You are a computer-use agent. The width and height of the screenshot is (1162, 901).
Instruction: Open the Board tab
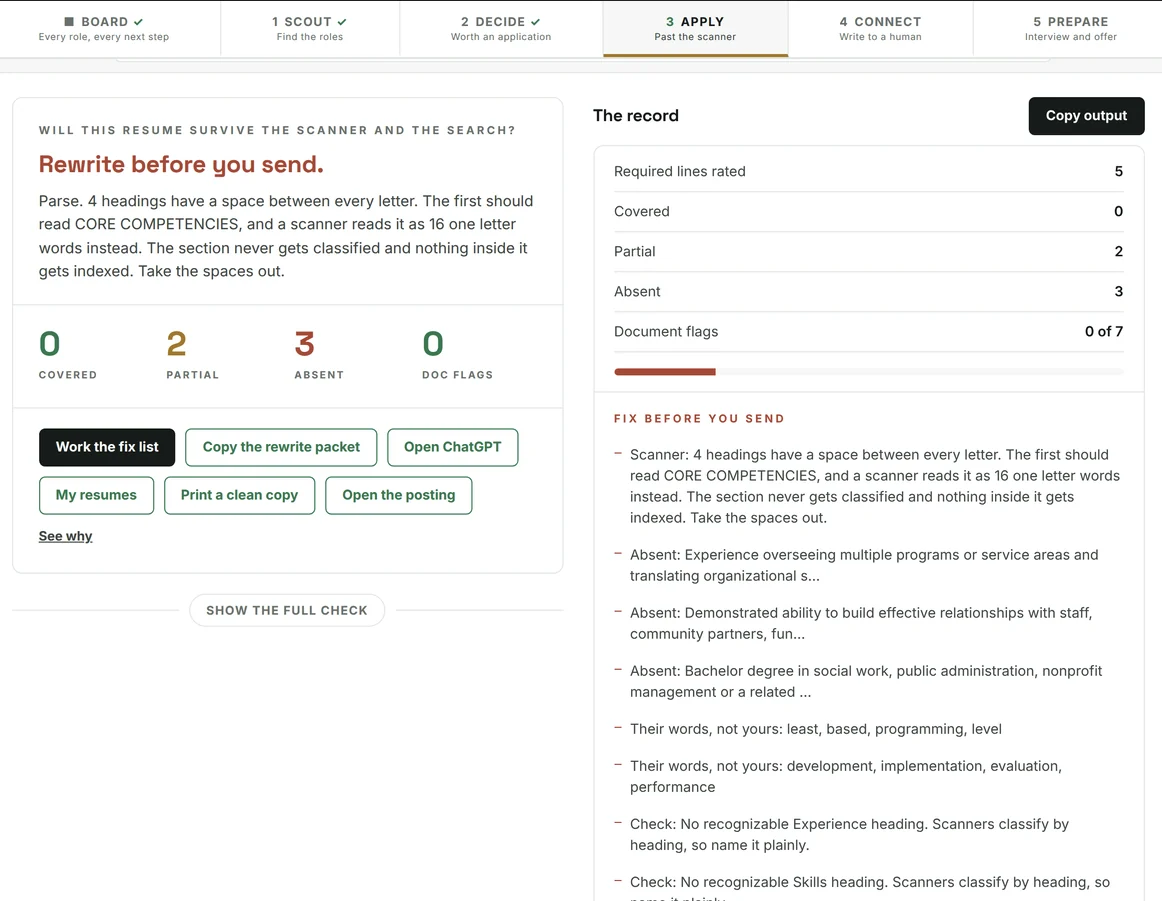coord(104,28)
